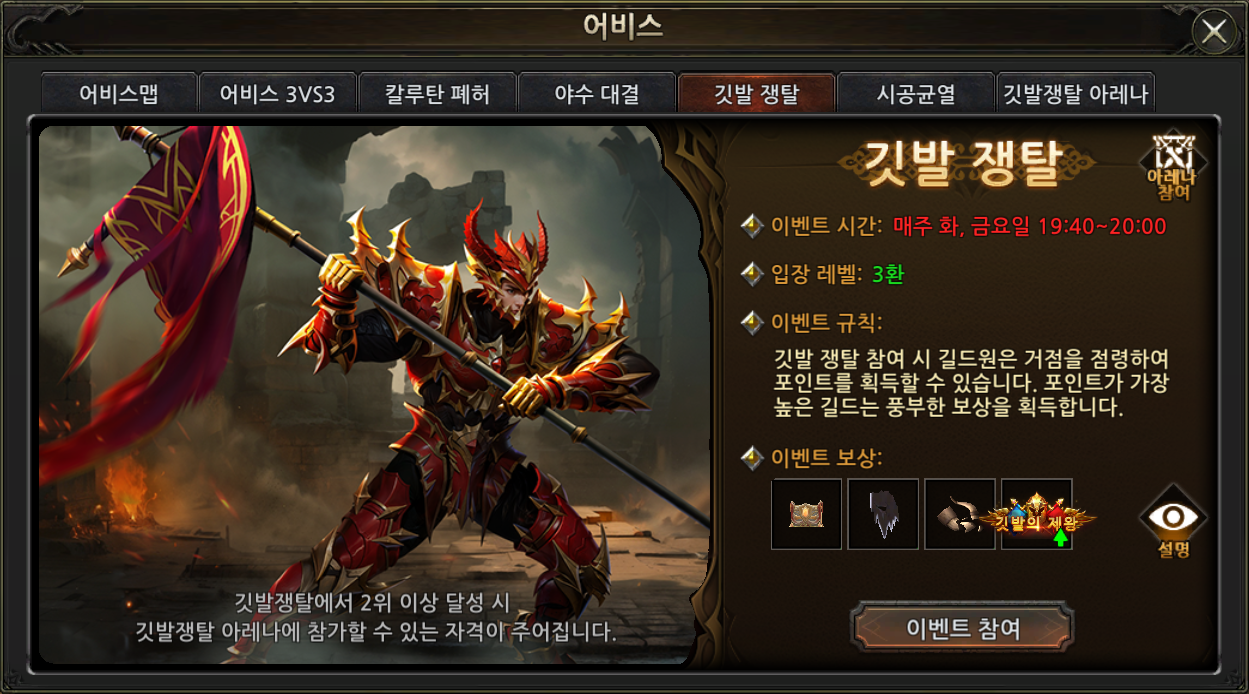Click the diamond bullet beside 이벤트 보상

[x=752, y=458]
